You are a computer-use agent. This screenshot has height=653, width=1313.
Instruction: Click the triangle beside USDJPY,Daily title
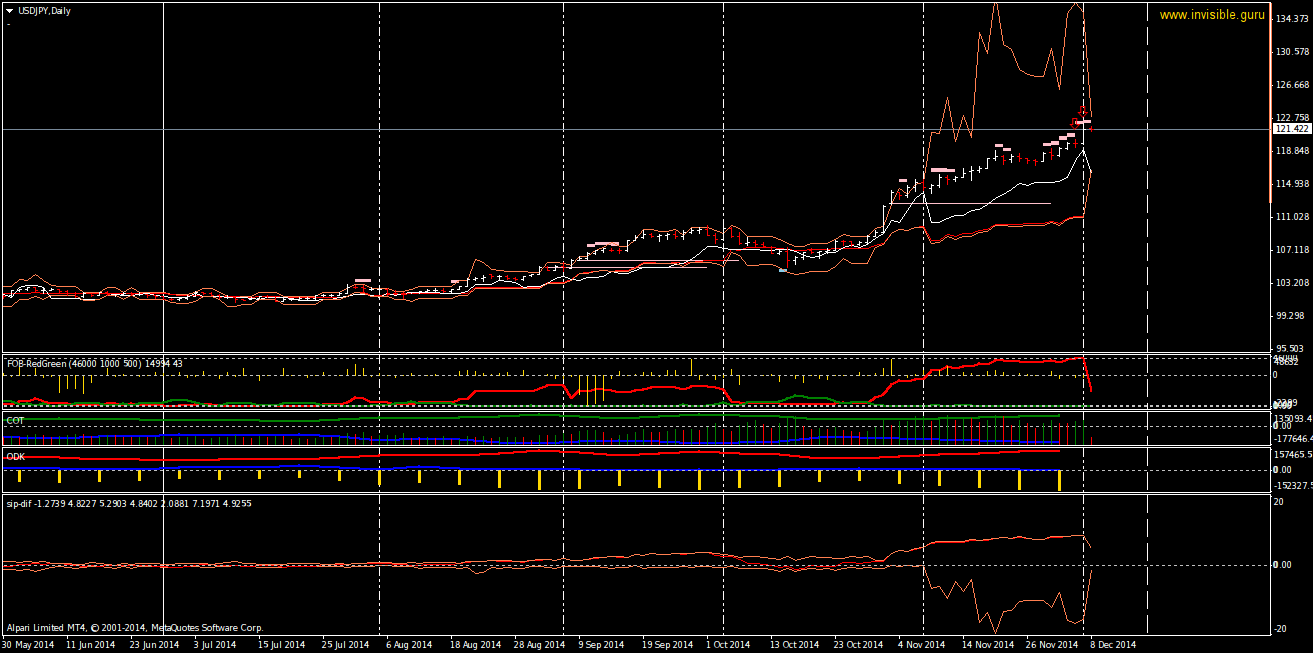point(9,10)
